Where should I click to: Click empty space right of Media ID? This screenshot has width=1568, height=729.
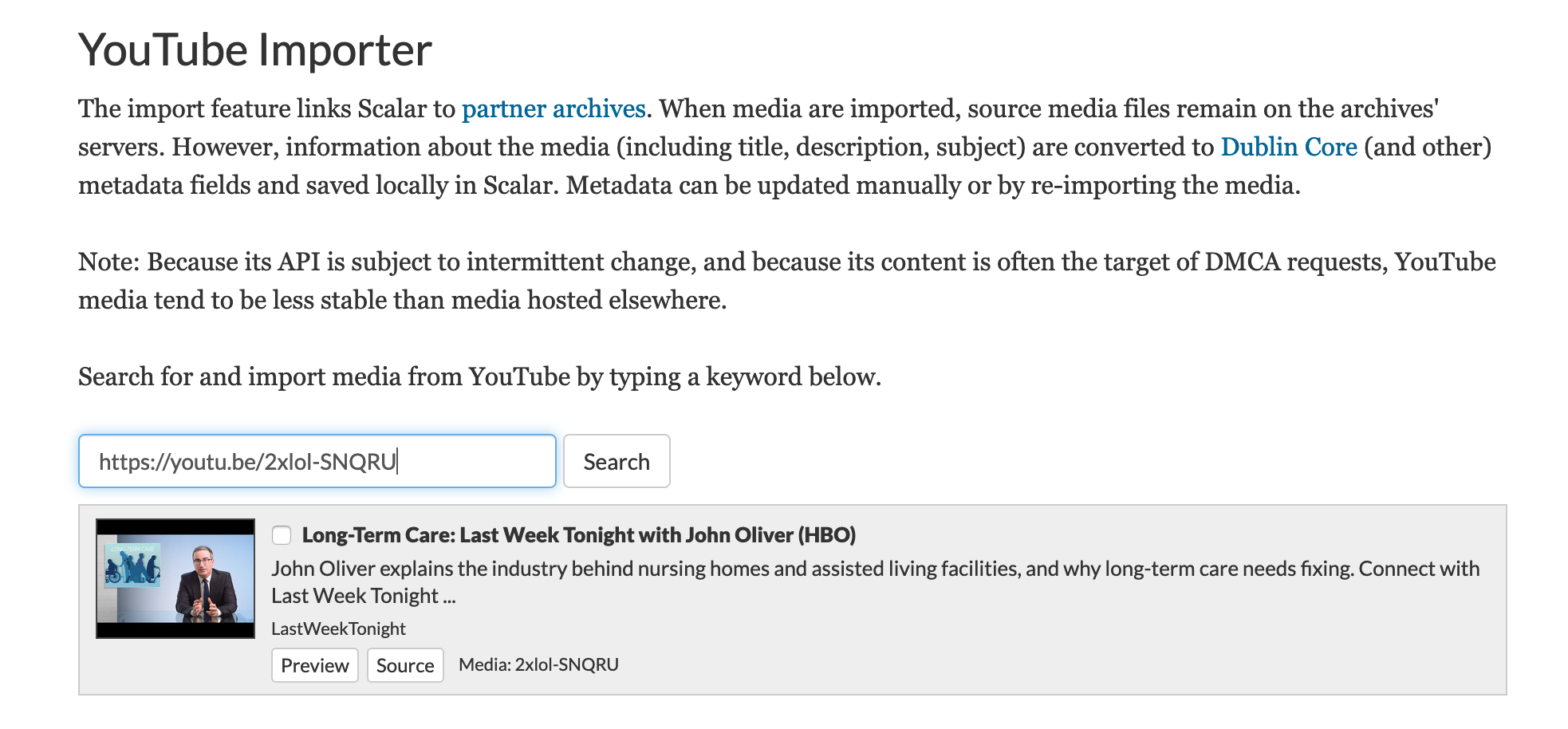pyautogui.click(x=1037, y=664)
